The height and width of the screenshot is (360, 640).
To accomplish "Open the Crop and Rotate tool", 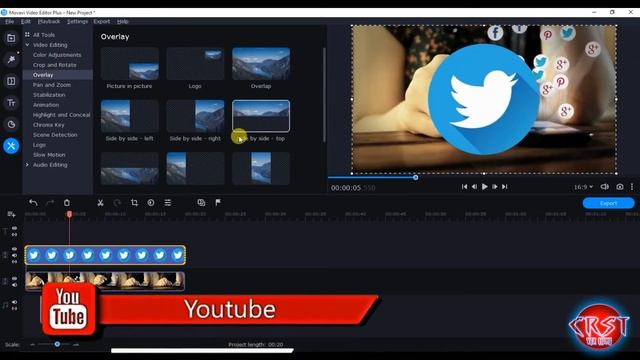I will coord(55,65).
